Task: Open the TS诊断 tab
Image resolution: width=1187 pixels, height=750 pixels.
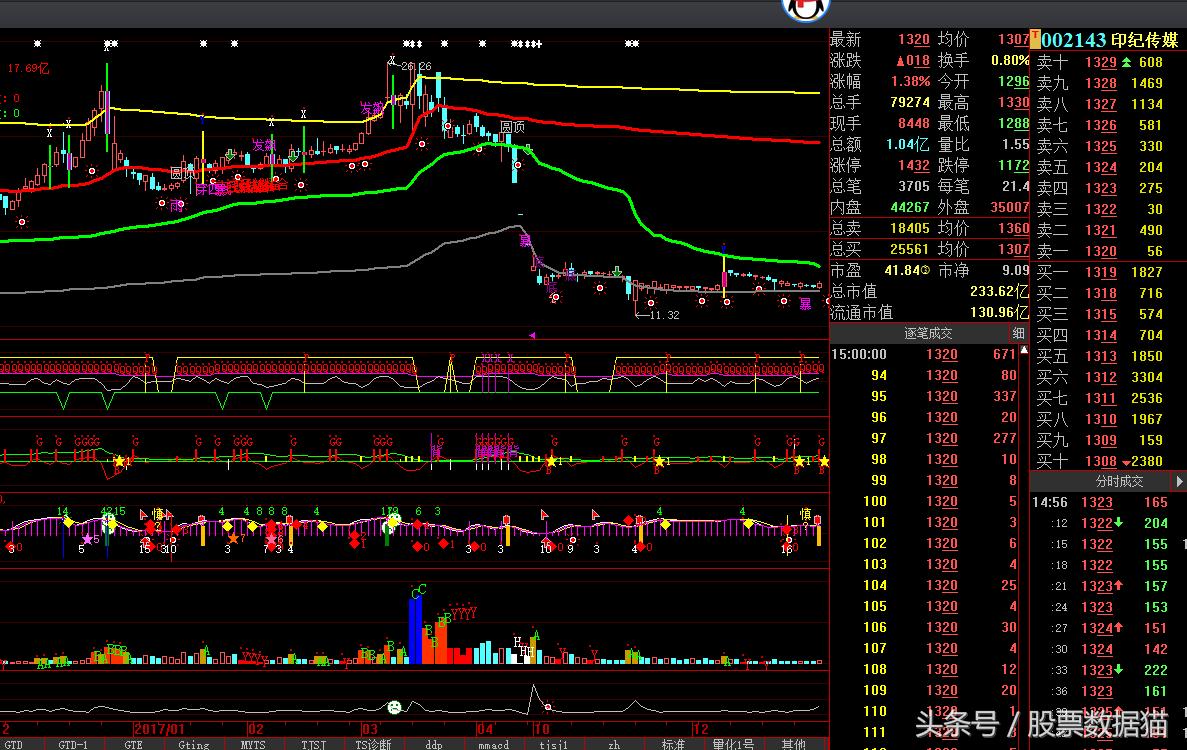Action: click(373, 745)
